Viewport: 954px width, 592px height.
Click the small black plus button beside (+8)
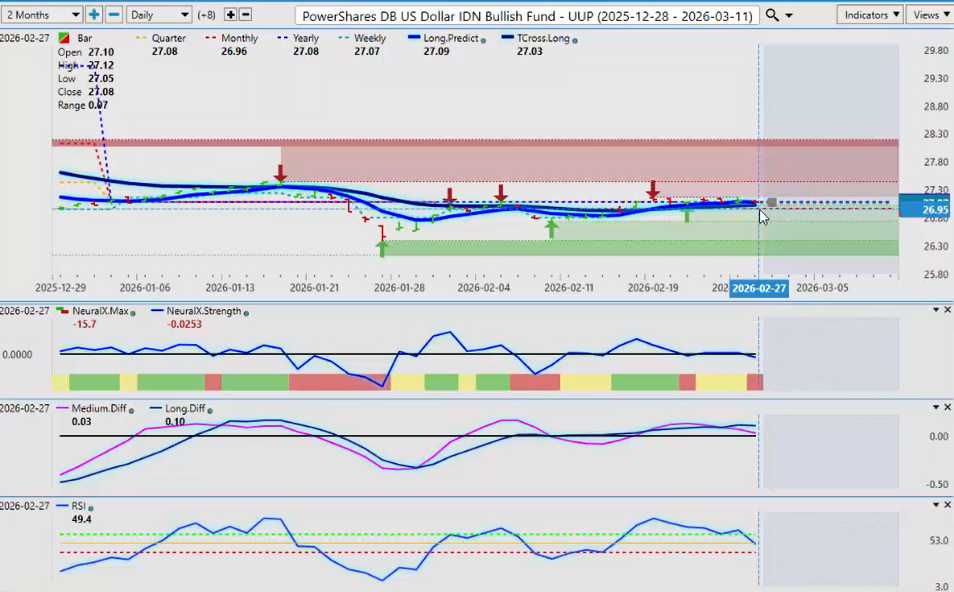[231, 15]
